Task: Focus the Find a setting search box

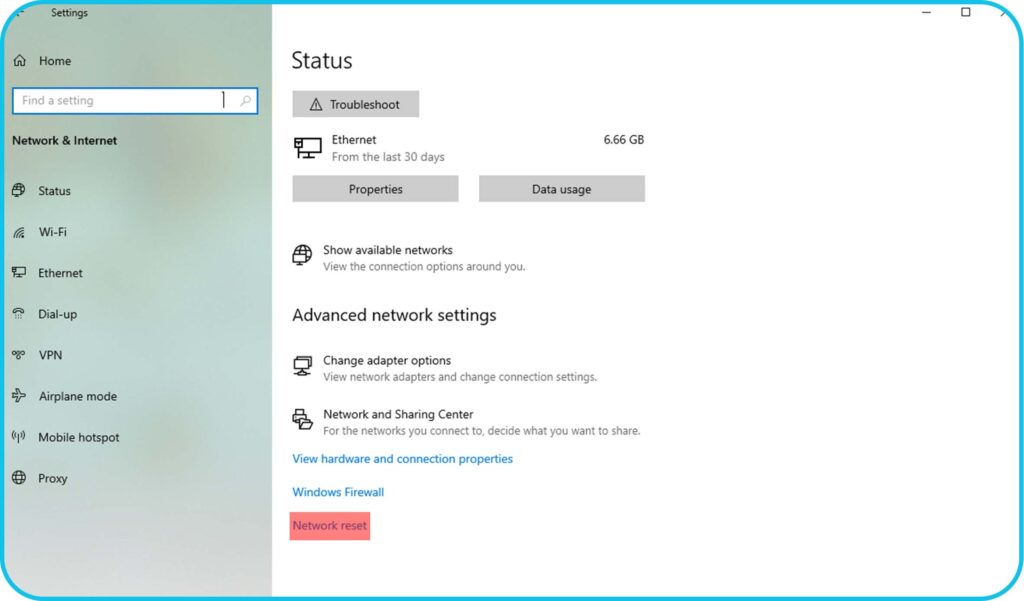Action: (x=135, y=101)
